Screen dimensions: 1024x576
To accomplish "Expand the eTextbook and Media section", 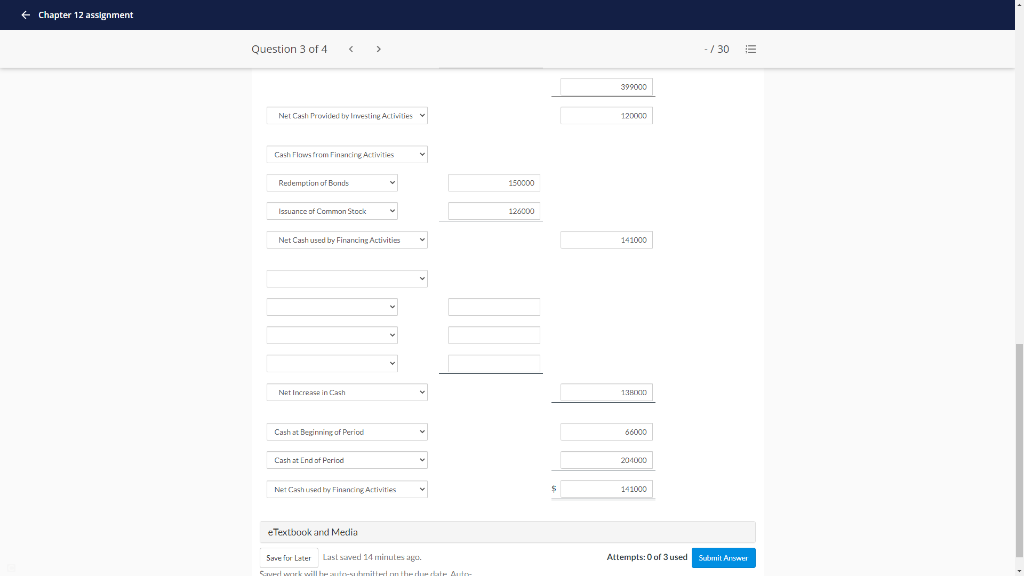I will (x=507, y=532).
